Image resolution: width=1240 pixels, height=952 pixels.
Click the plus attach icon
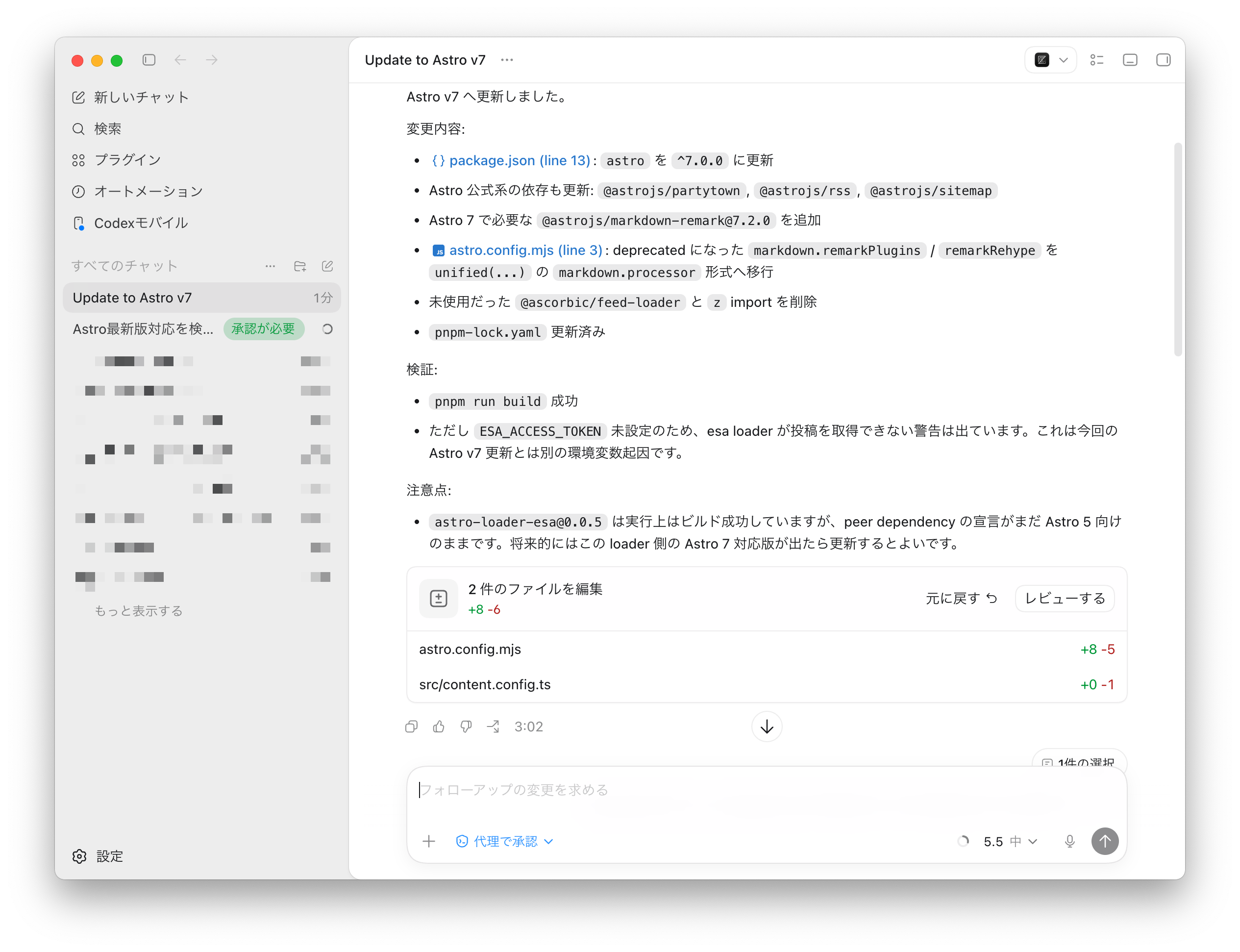[429, 842]
